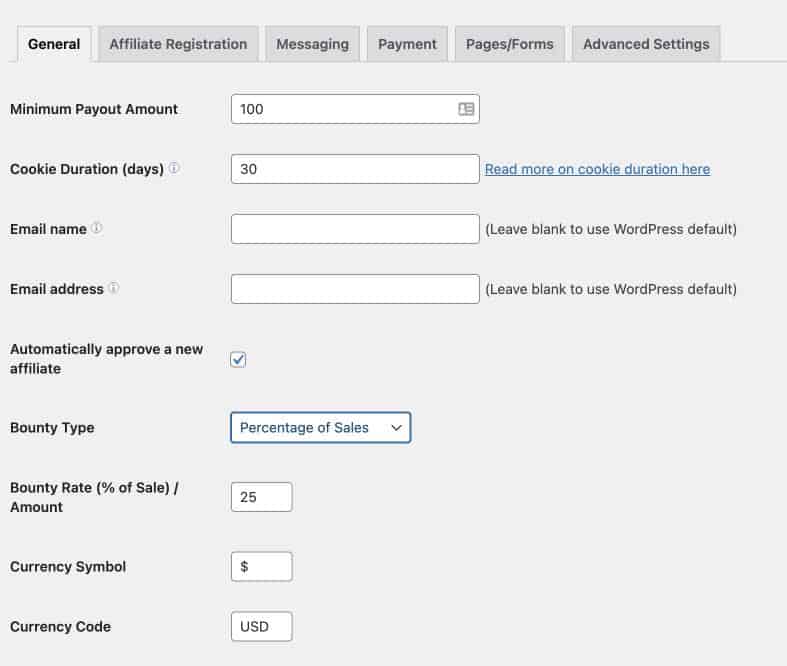Focus the Cookie Duration days field

(x=355, y=169)
